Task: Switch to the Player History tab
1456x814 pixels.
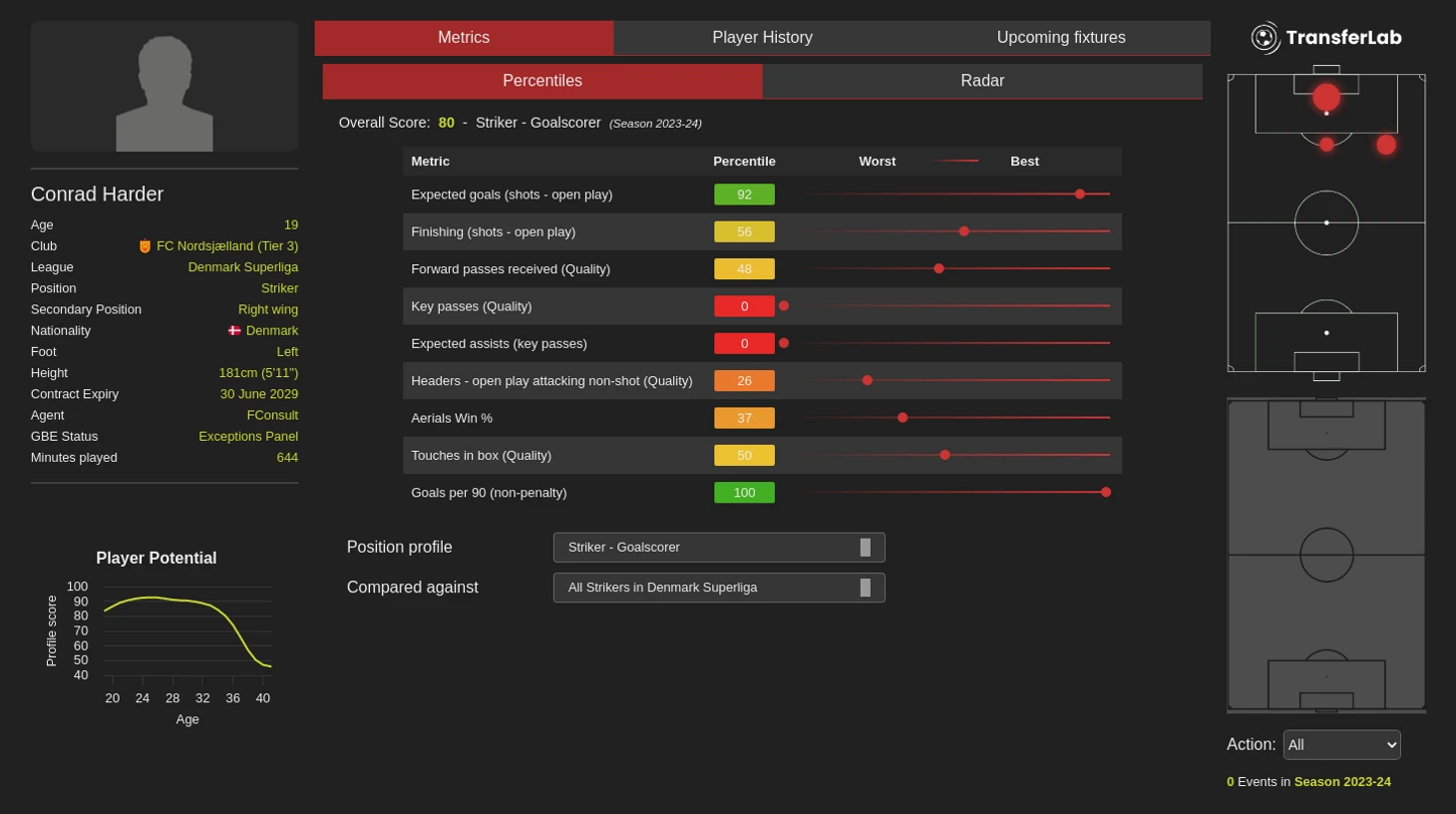Action: pos(762,38)
